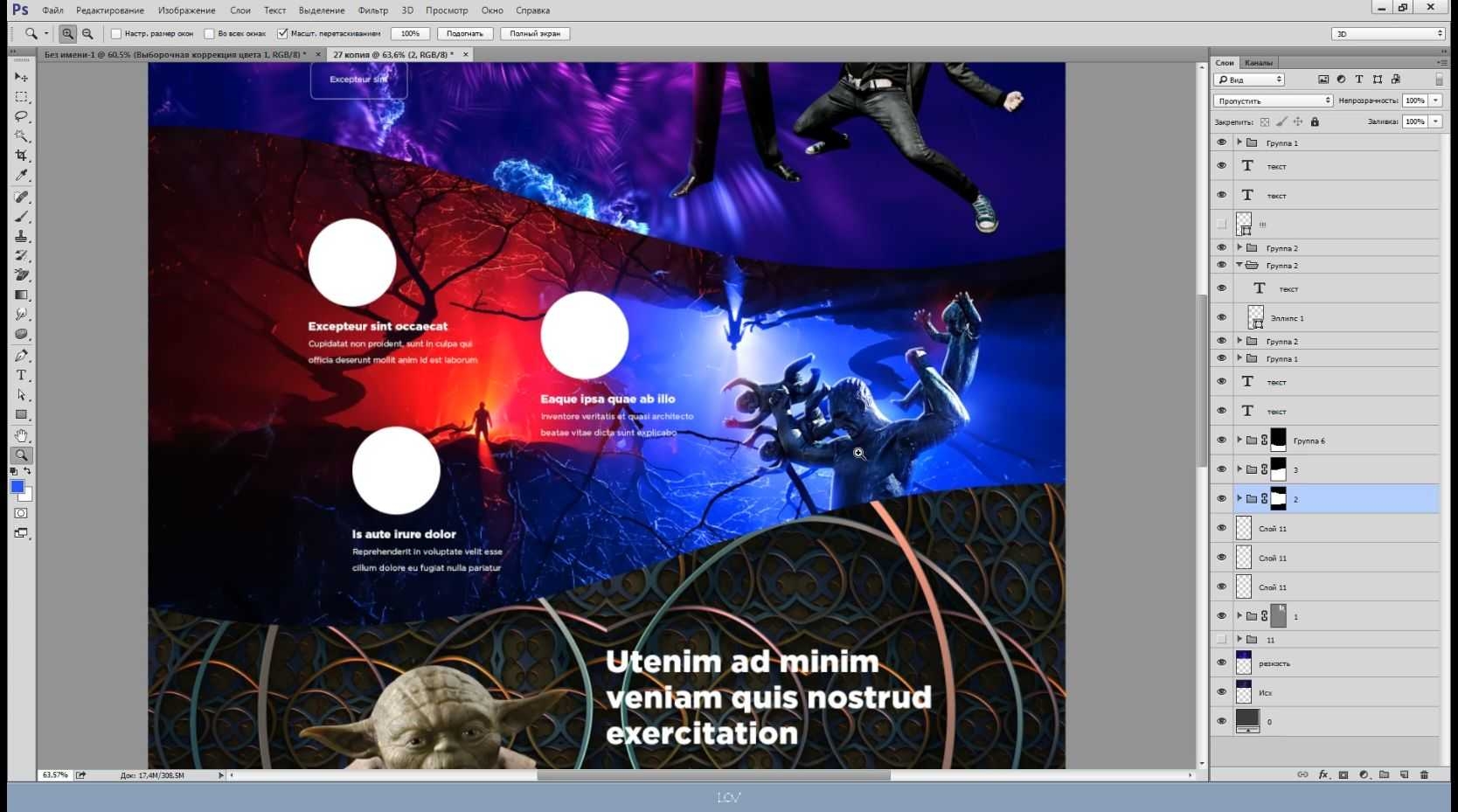Image resolution: width=1458 pixels, height=812 pixels.
Task: Create a new group folder icon
Action: point(1384,774)
